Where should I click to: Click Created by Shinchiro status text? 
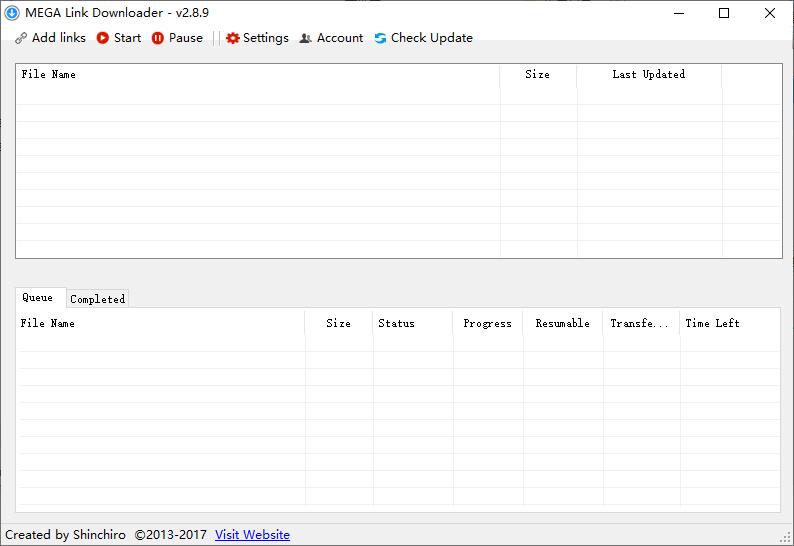pyautogui.click(x=65, y=534)
